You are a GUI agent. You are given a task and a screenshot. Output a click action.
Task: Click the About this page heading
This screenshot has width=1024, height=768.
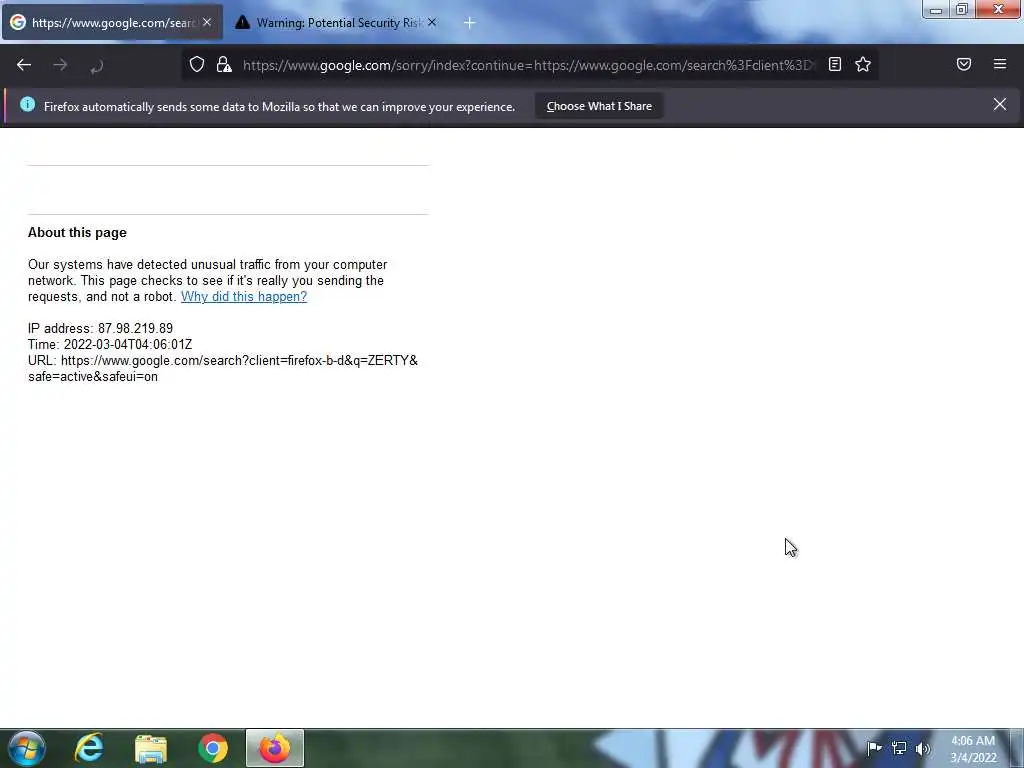(x=77, y=232)
